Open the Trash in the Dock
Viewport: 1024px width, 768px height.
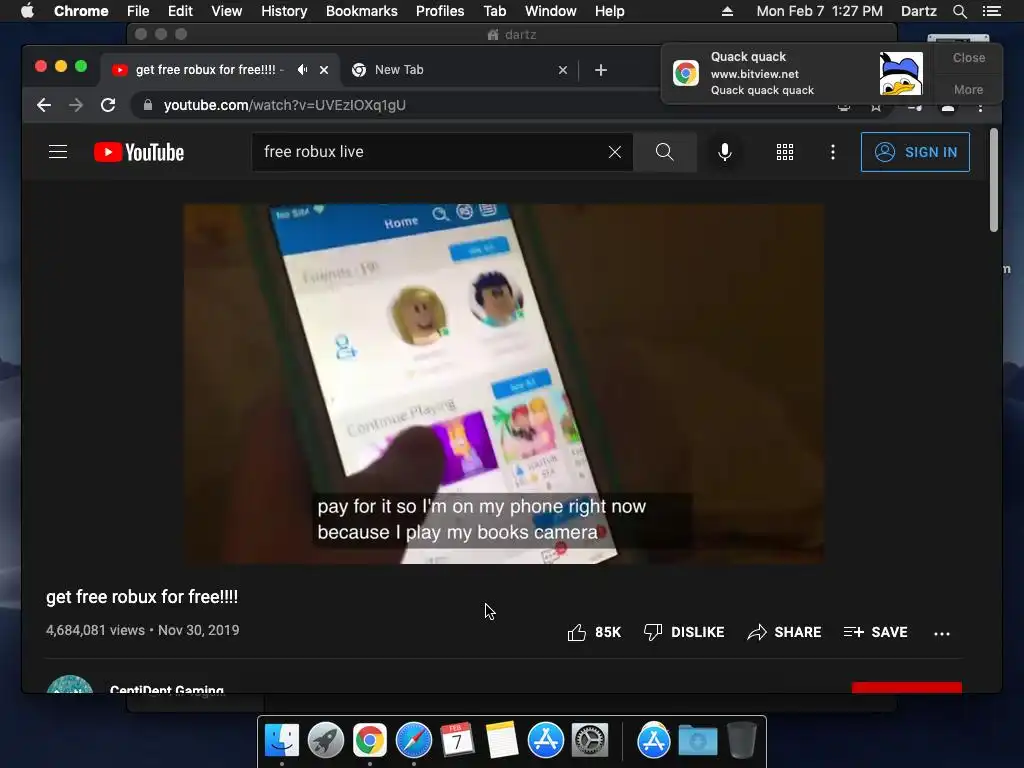(x=741, y=741)
